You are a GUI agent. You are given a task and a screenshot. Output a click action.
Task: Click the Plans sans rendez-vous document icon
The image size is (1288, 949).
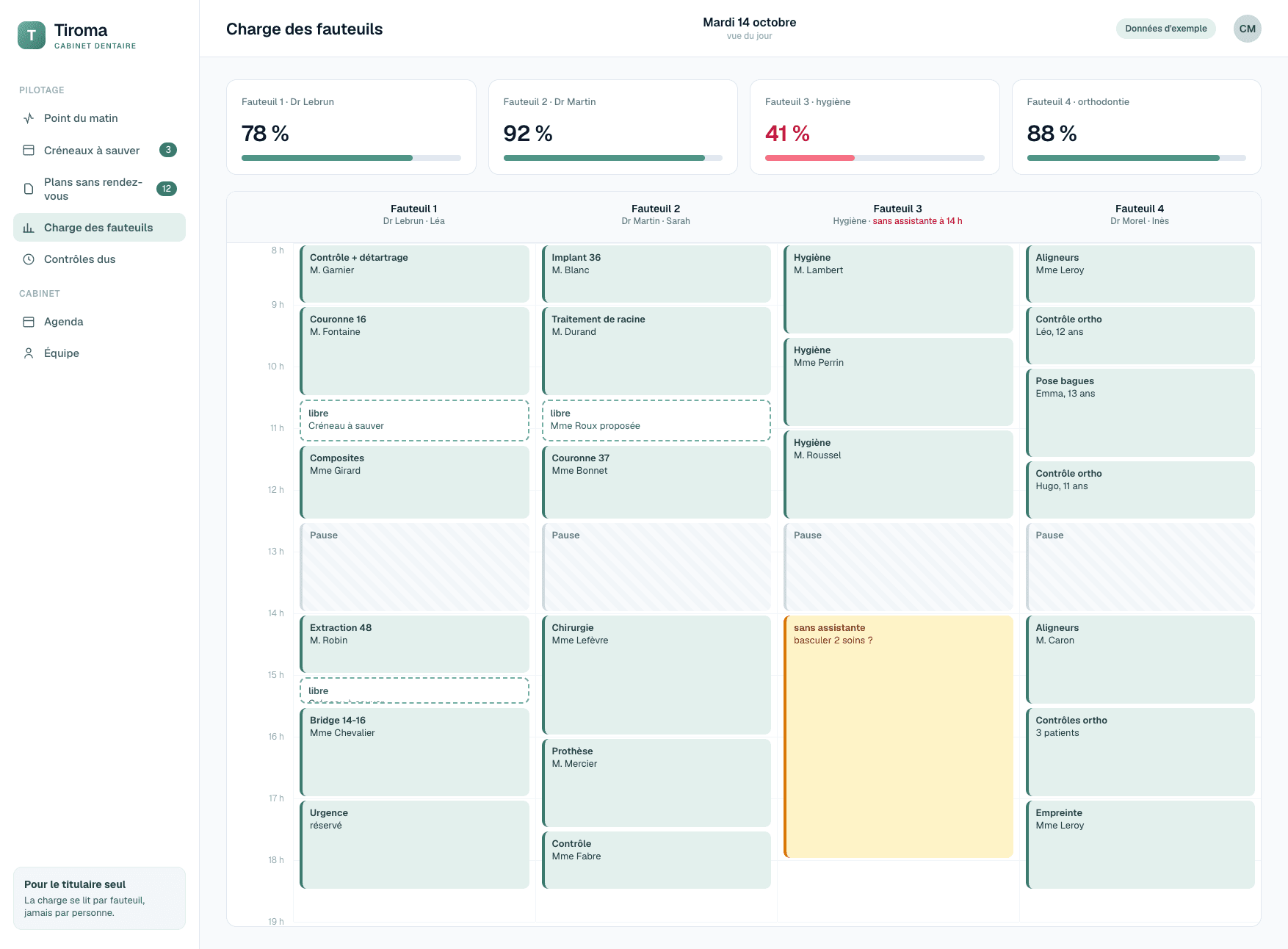29,189
